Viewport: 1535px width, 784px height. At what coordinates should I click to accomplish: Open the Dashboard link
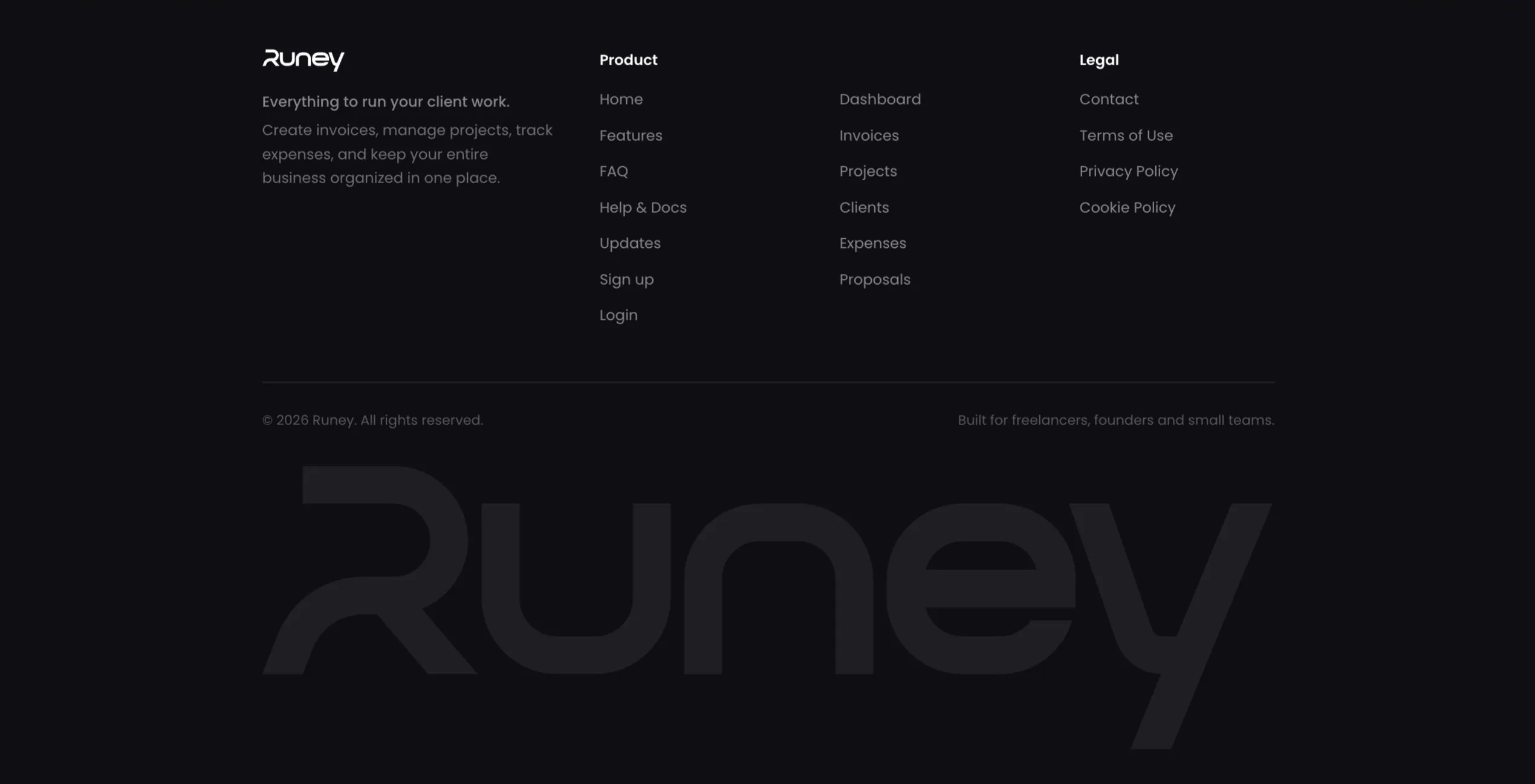pyautogui.click(x=880, y=99)
